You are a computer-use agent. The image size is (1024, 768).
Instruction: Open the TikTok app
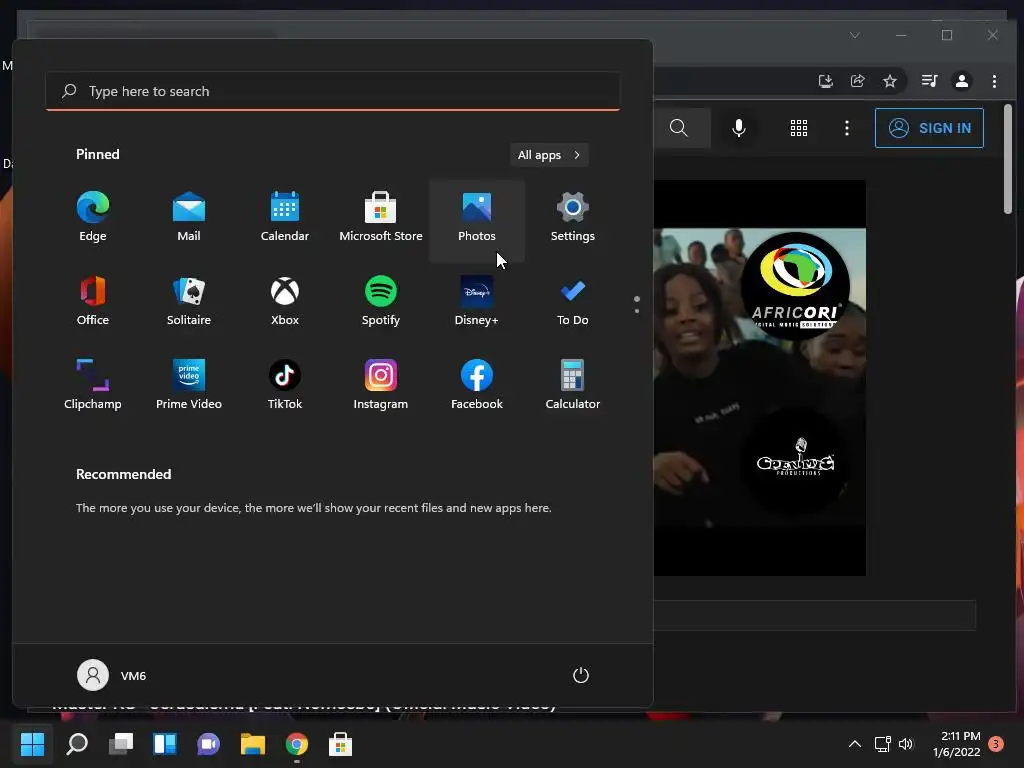[285, 385]
